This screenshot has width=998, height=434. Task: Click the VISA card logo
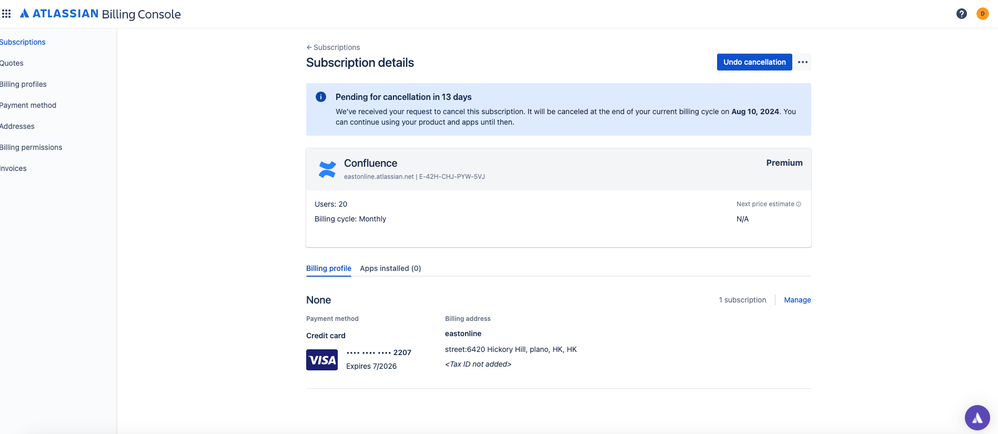point(322,360)
